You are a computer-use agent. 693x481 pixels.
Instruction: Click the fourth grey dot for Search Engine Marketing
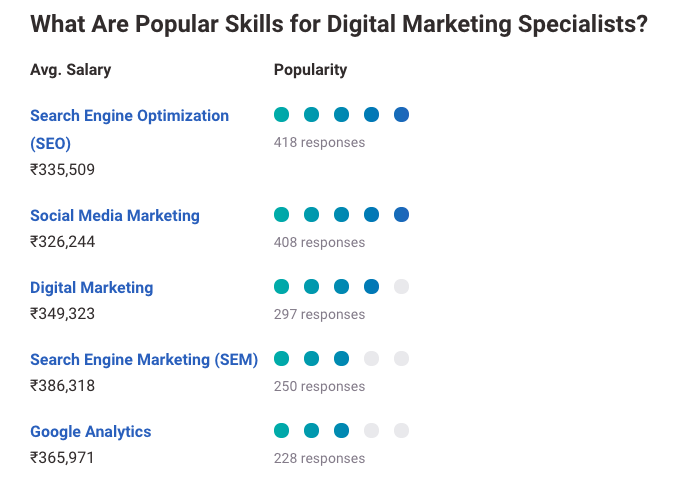tap(371, 359)
